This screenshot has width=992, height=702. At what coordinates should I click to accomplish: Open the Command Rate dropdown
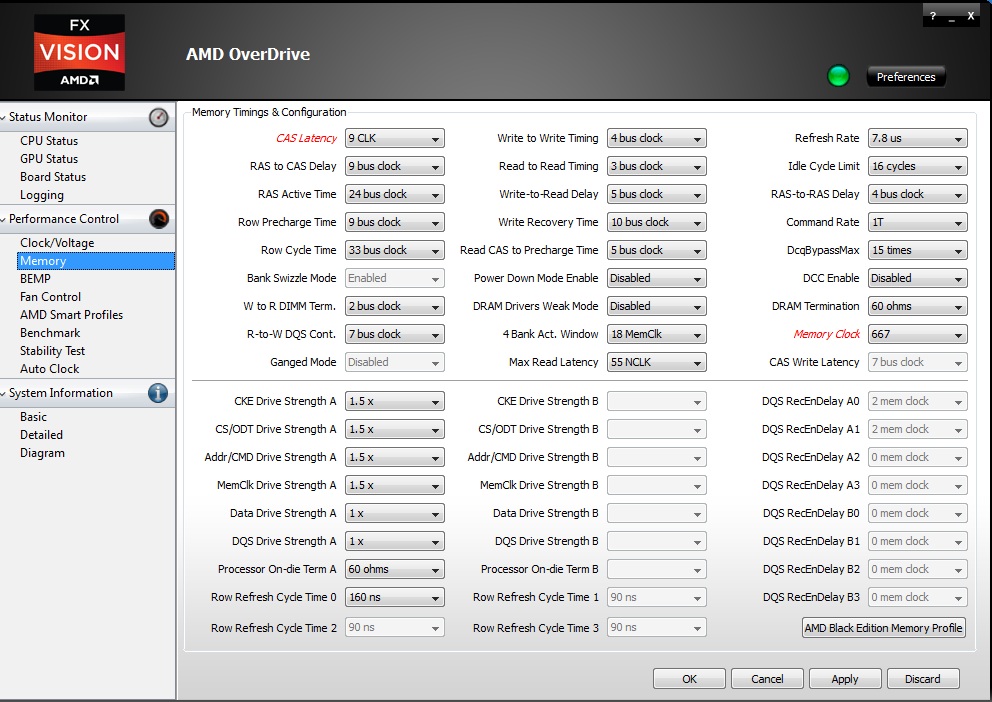pos(918,222)
